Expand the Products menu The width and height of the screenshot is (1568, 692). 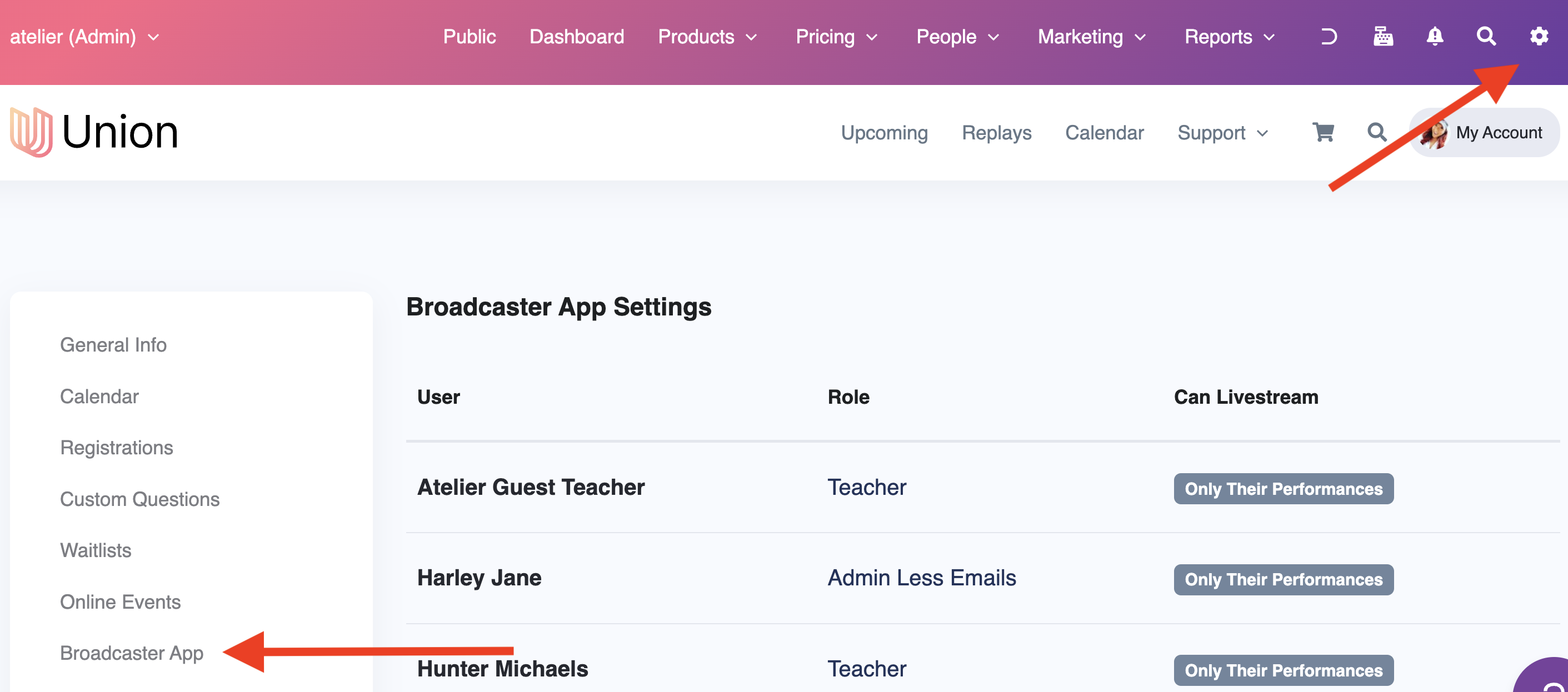point(707,37)
